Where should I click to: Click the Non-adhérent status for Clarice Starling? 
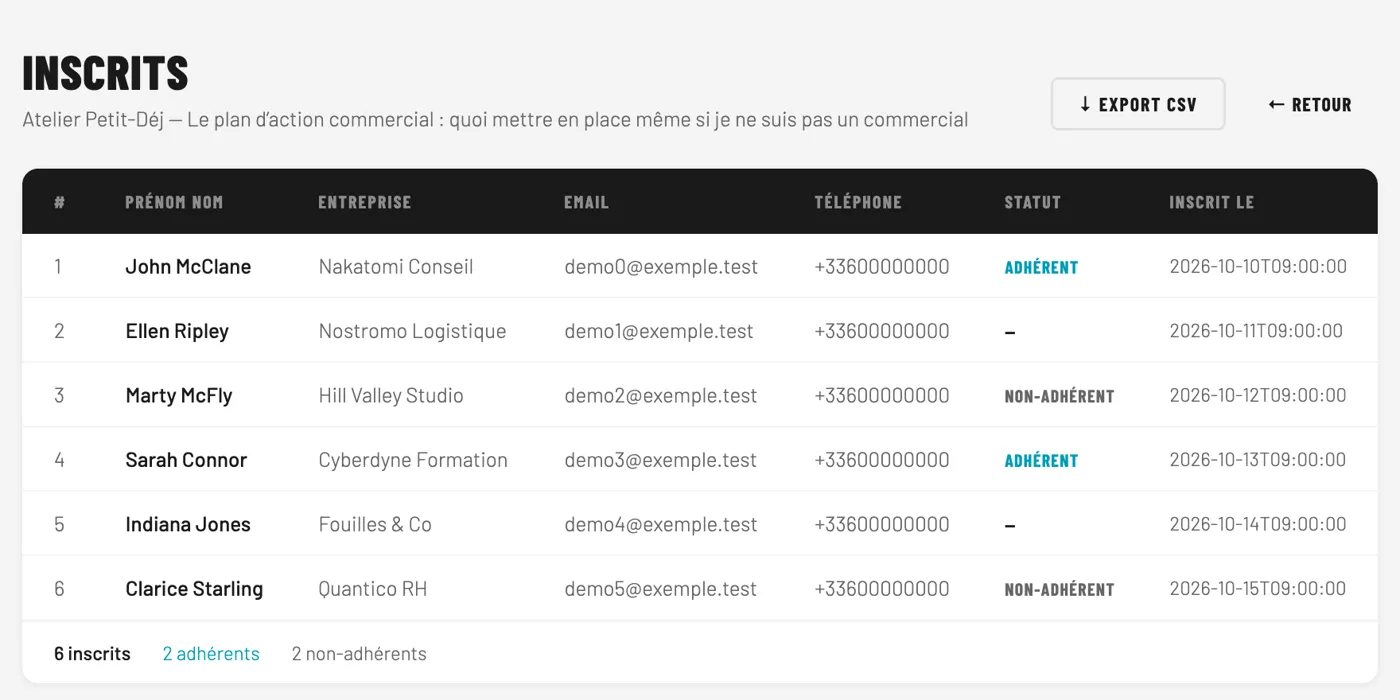tap(1059, 589)
